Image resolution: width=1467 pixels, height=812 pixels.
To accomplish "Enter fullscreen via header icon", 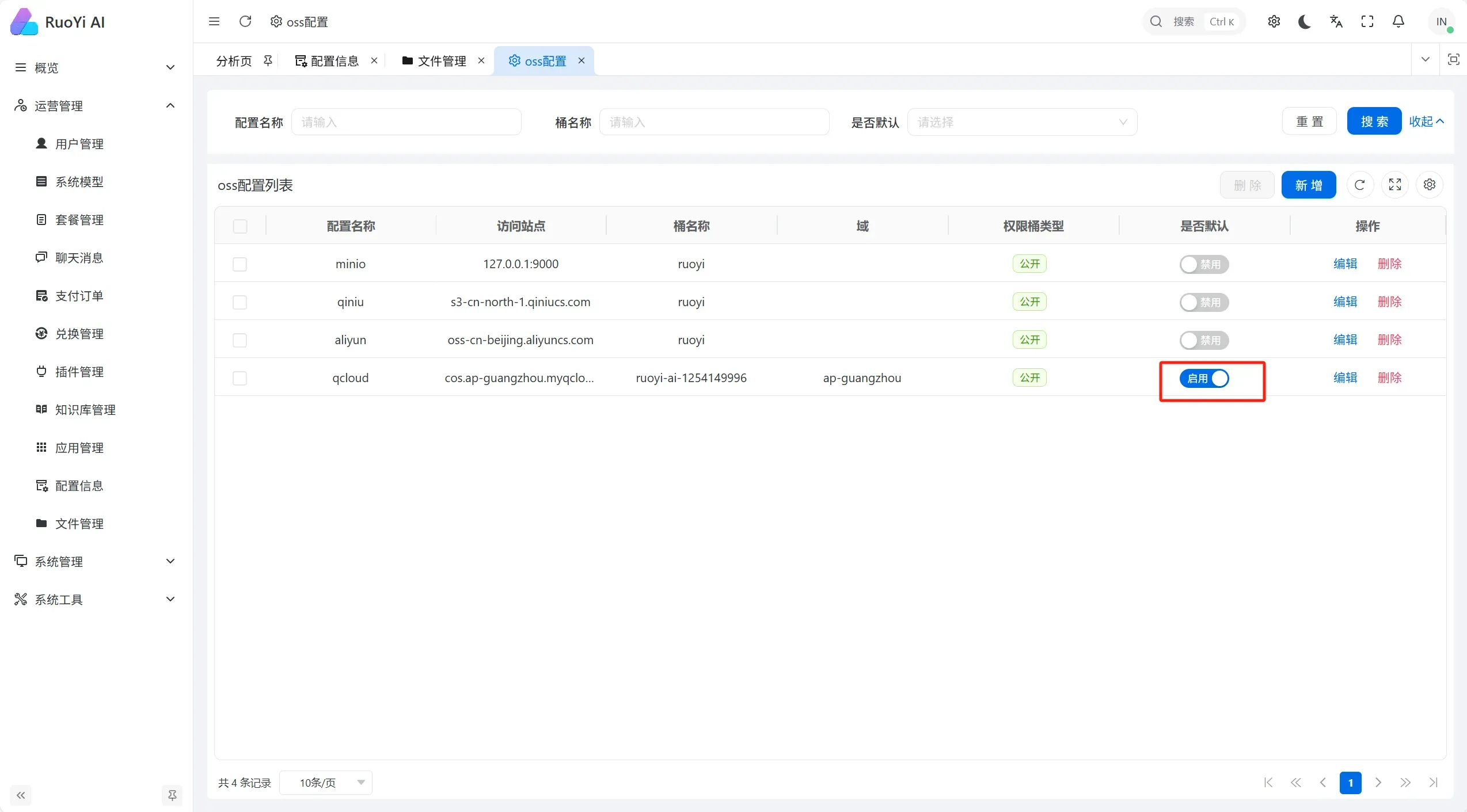I will 1367,22.
